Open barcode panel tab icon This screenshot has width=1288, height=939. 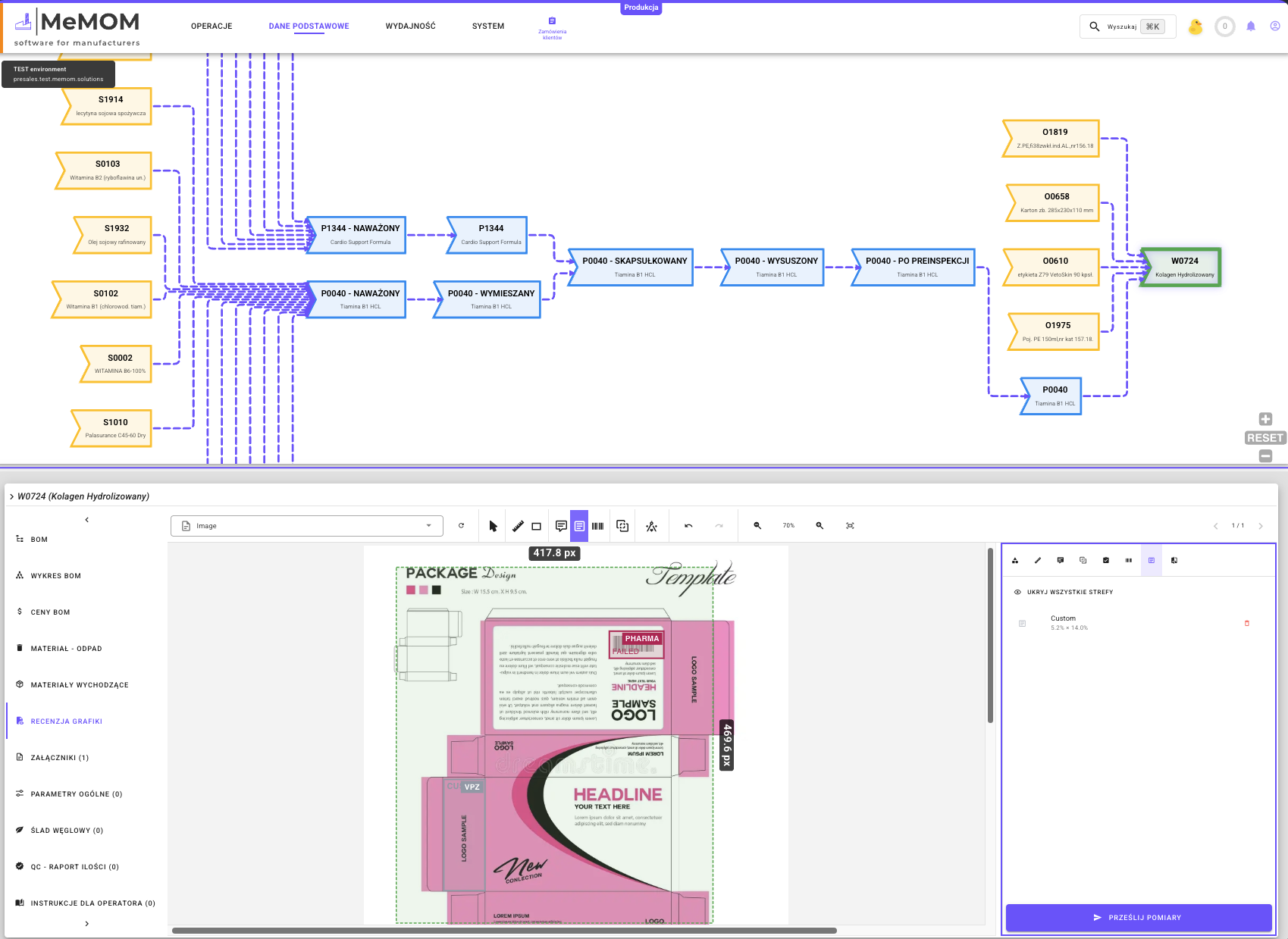click(x=1129, y=561)
